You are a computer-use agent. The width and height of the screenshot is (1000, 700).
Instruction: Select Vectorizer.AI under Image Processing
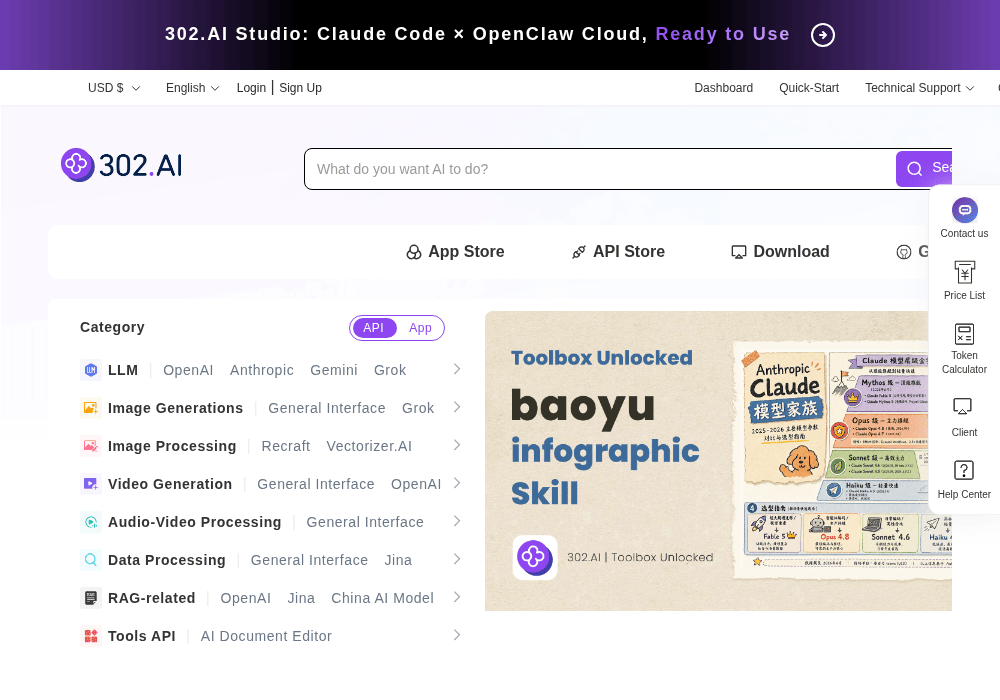[x=369, y=446]
